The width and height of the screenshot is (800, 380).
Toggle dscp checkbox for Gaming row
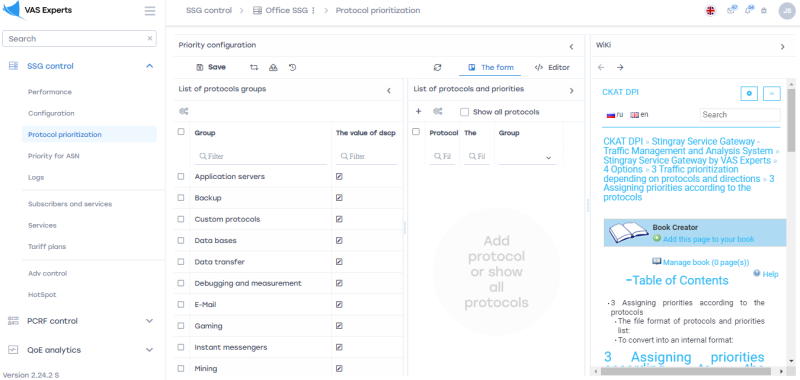[x=339, y=326]
